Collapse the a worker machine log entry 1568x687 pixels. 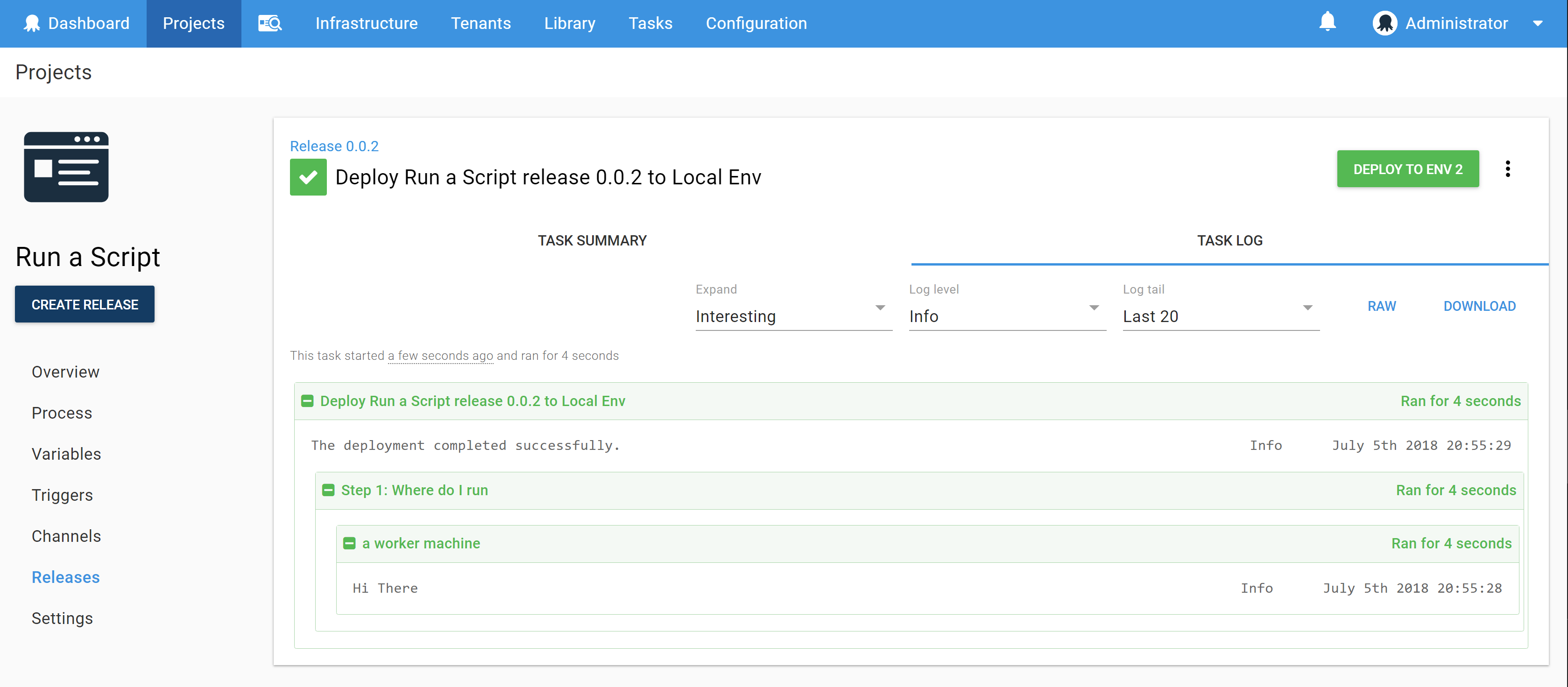pyautogui.click(x=349, y=543)
